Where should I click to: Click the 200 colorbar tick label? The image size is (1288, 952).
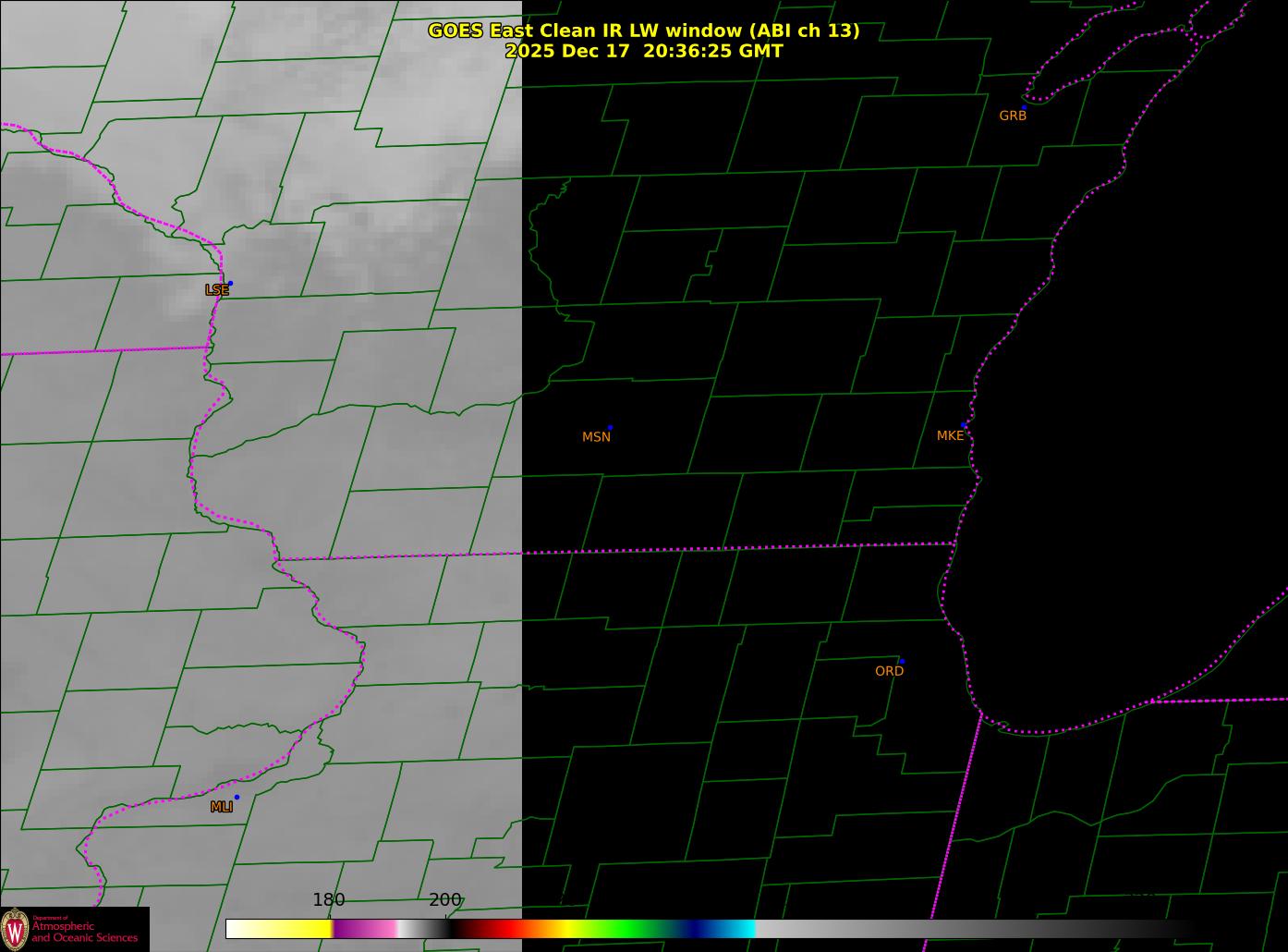pos(444,900)
